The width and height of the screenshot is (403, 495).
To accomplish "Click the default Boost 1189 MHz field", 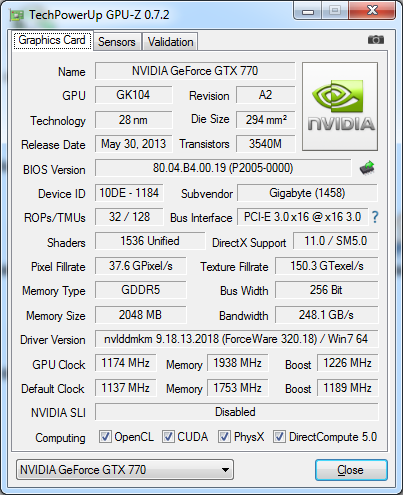I will point(348,388).
